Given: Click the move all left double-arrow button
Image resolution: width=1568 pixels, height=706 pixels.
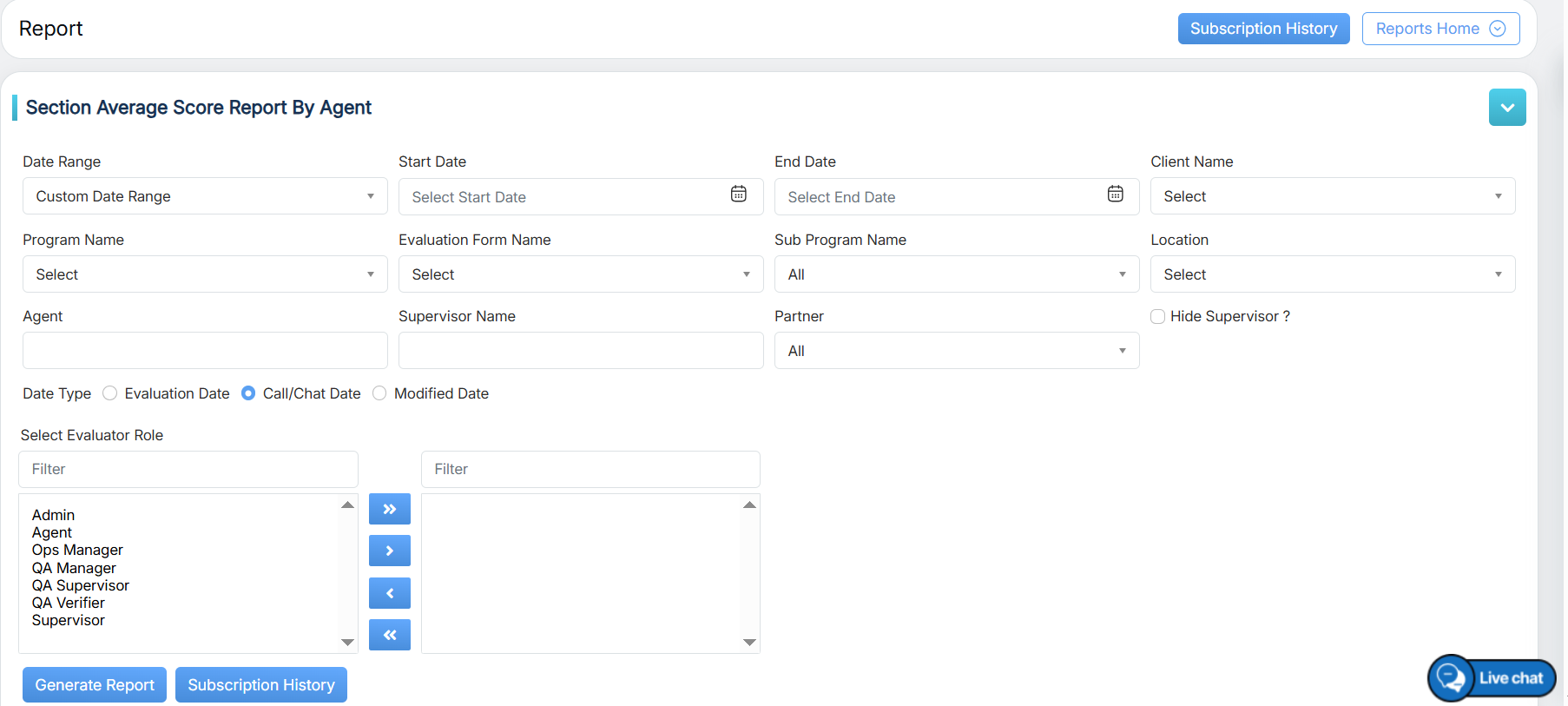Looking at the screenshot, I should pyautogui.click(x=389, y=635).
